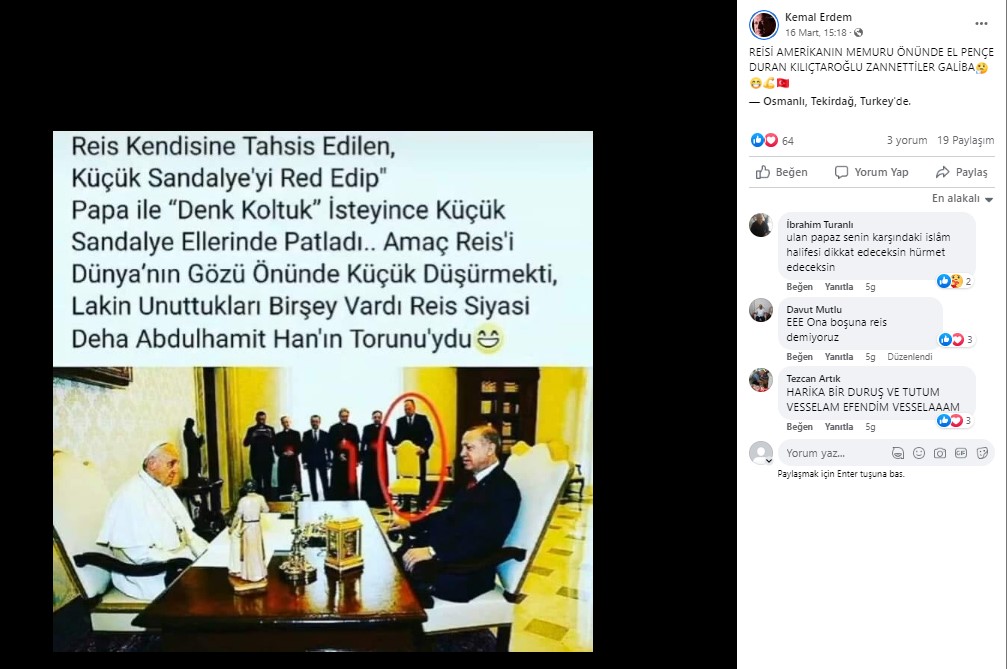Click the sticker icon in comment box
The width and height of the screenshot is (1007, 669).
tap(982, 453)
